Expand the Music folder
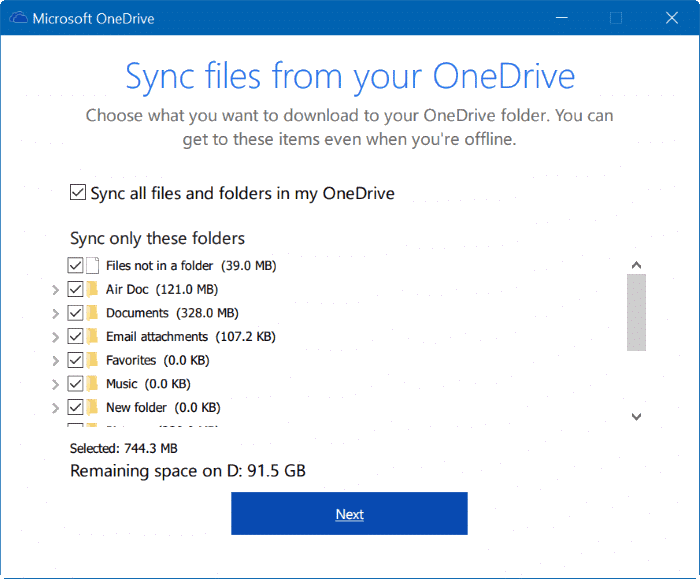 pyautogui.click(x=55, y=384)
